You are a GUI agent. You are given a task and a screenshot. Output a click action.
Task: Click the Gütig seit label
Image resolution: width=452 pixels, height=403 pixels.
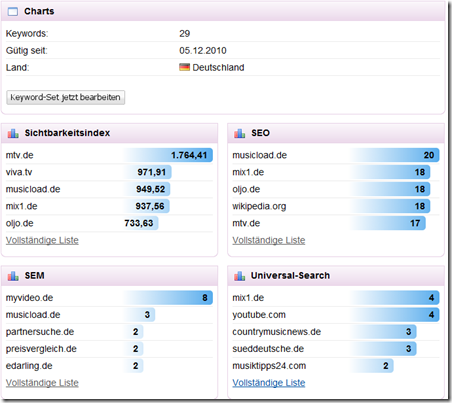(x=27, y=51)
